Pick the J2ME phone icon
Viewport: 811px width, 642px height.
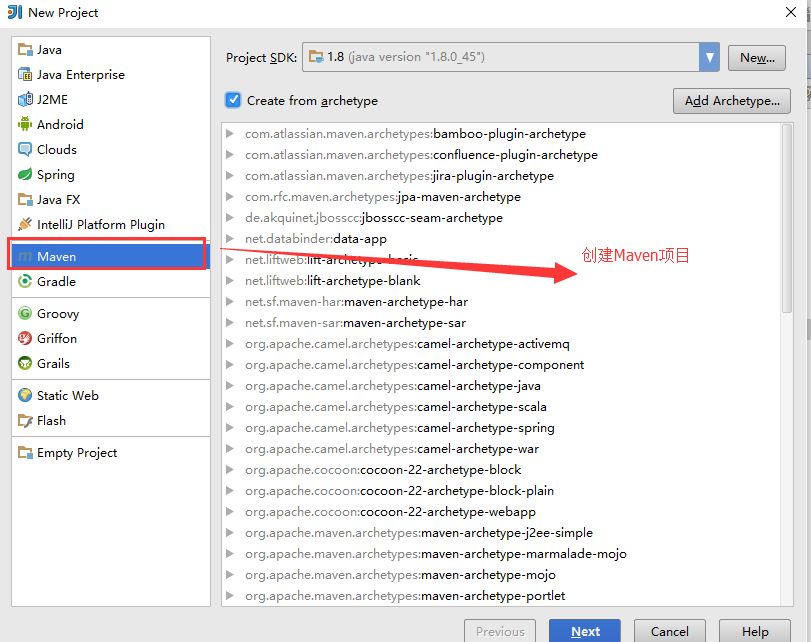tap(25, 99)
